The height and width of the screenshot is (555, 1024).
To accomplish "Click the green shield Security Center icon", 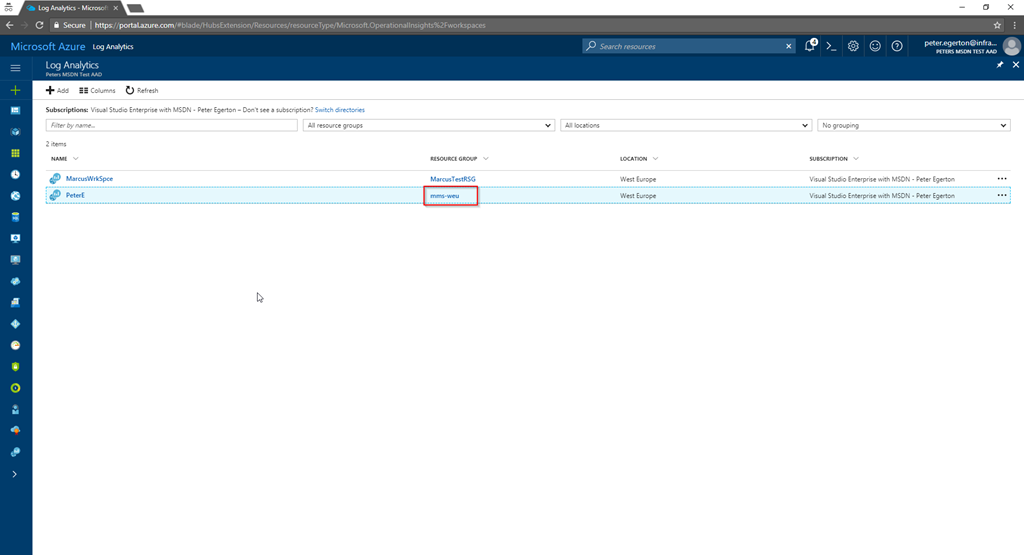I will point(15,366).
